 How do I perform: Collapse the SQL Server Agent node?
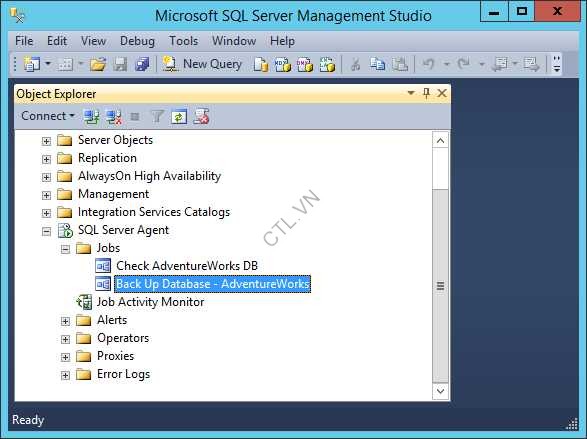tap(46, 231)
